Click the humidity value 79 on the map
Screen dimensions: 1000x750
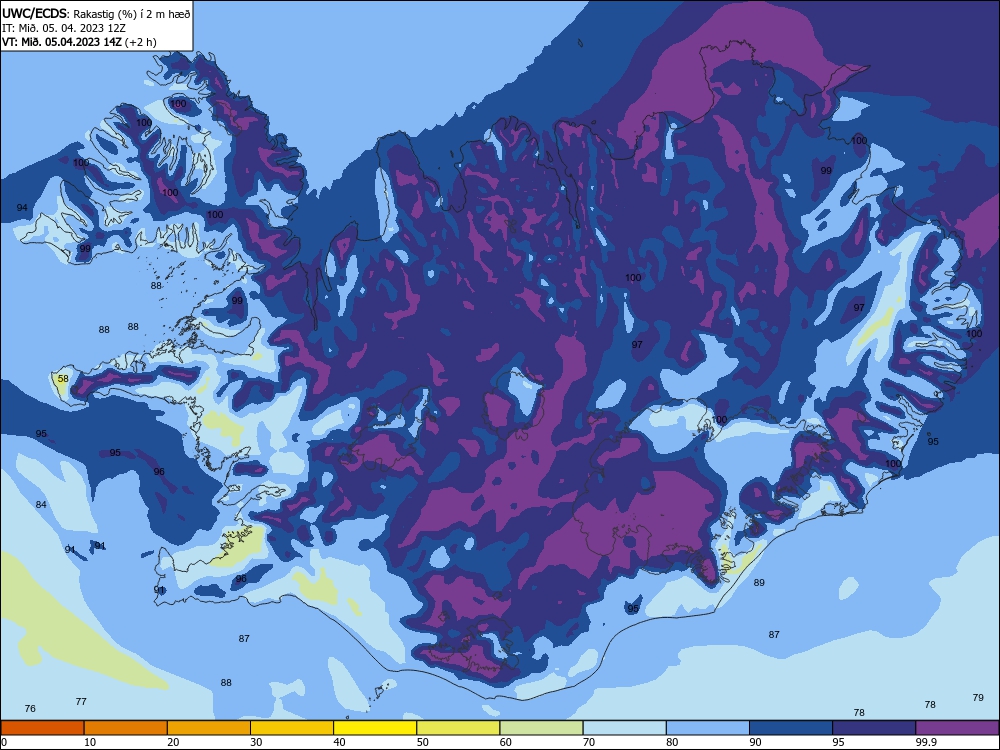point(978,698)
